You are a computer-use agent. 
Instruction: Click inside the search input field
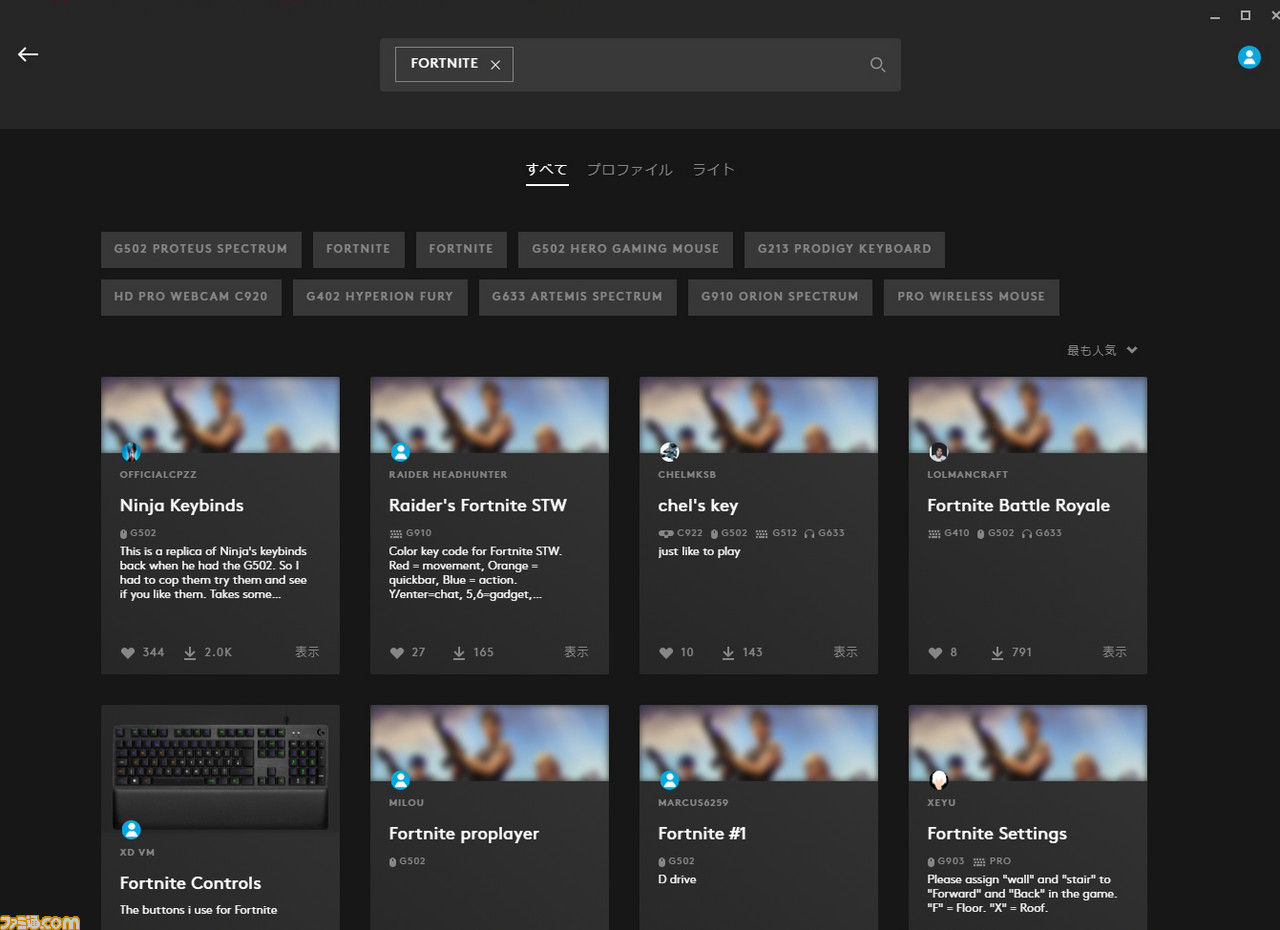[640, 65]
